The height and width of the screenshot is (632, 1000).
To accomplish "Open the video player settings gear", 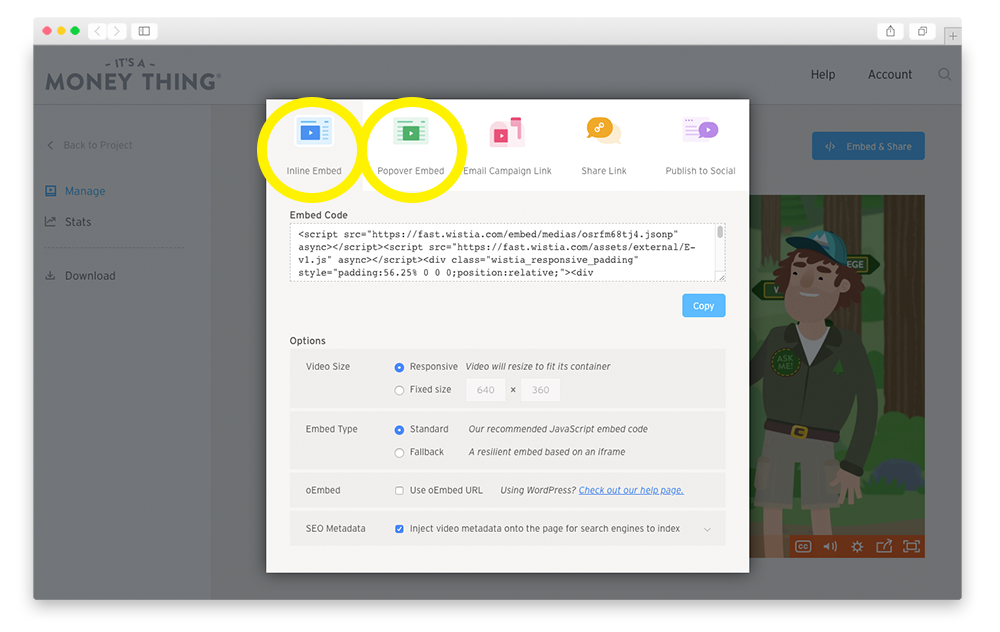I will click(x=857, y=546).
